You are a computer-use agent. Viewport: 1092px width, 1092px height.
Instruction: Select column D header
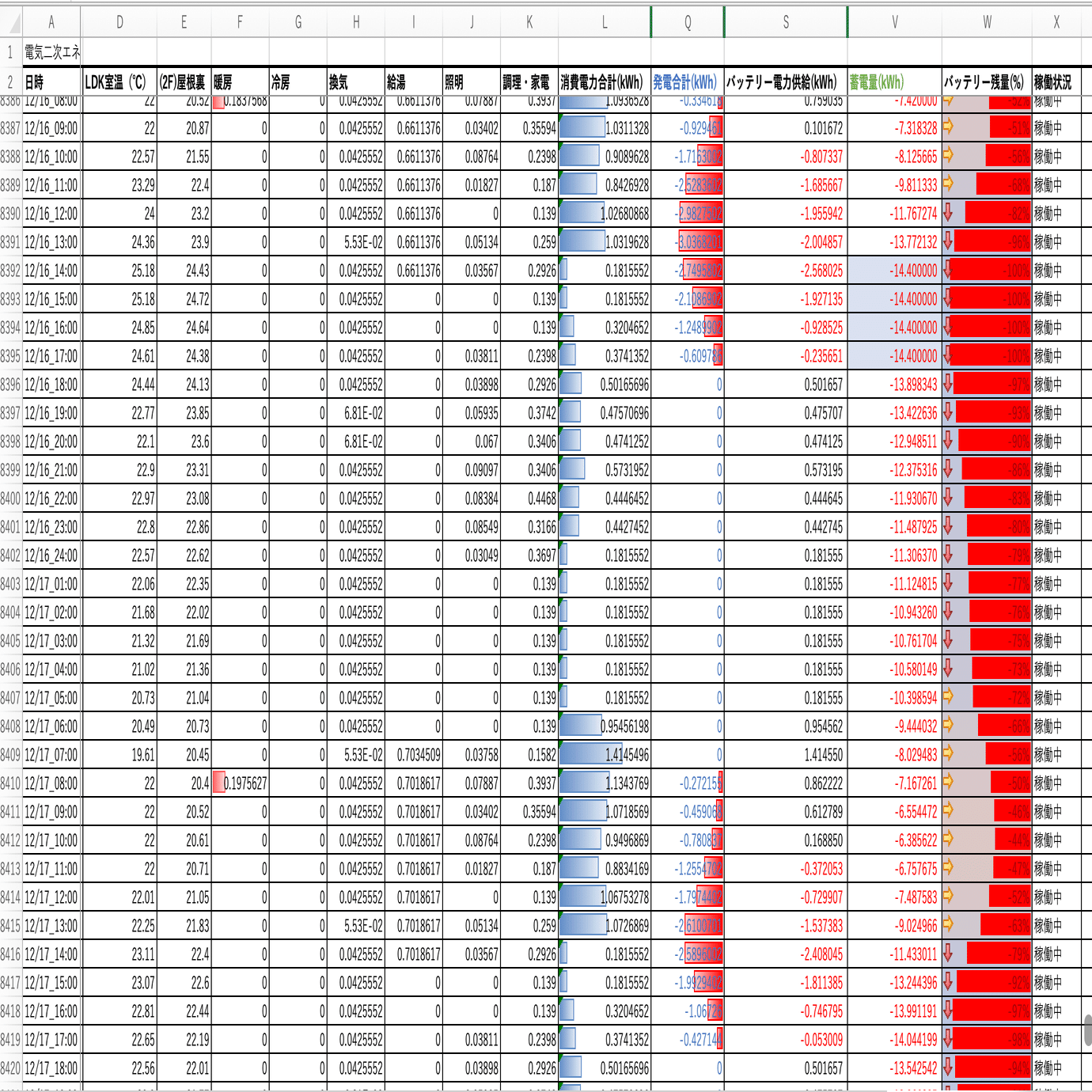[x=119, y=22]
